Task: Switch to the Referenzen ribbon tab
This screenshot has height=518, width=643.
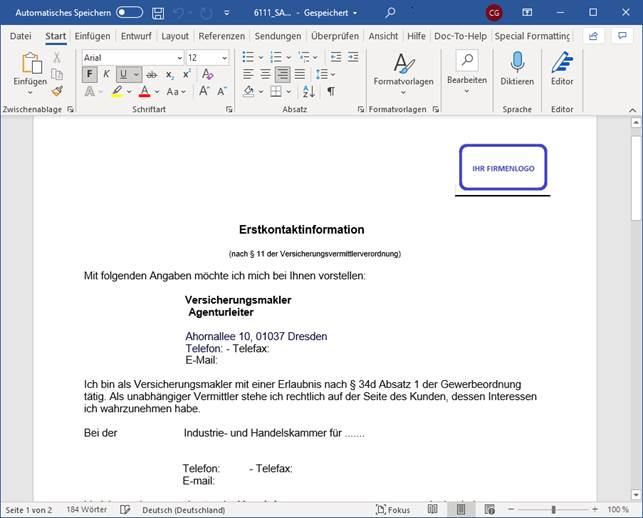Action: pyautogui.click(x=221, y=36)
